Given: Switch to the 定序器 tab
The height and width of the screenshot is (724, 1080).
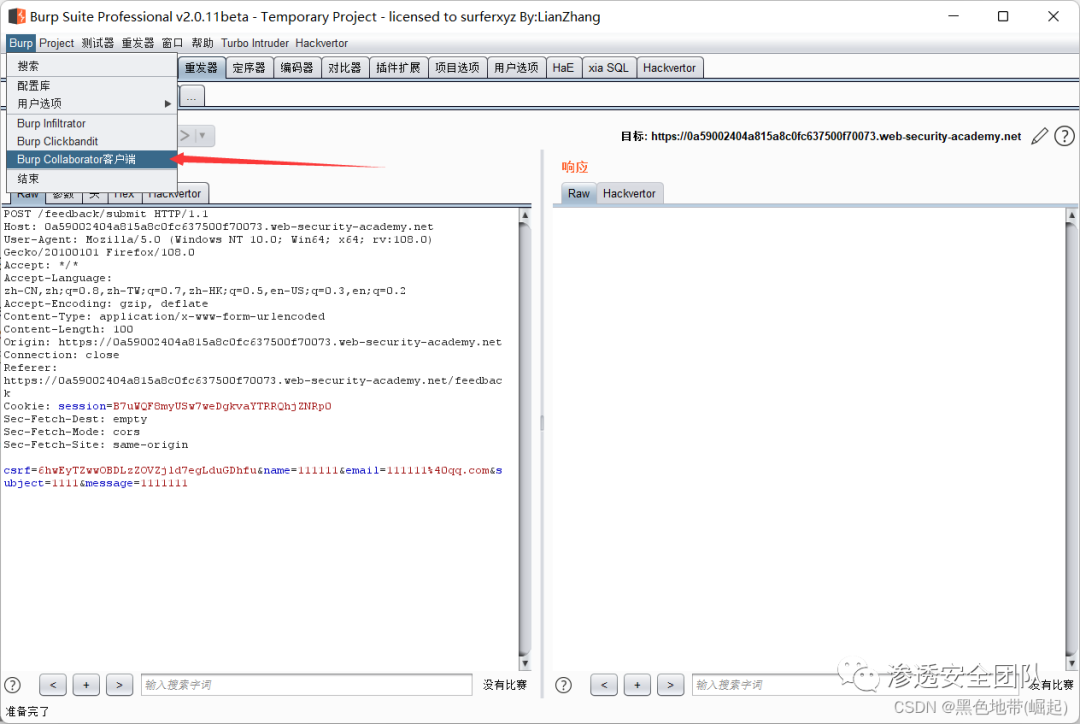Looking at the screenshot, I should click(x=249, y=68).
